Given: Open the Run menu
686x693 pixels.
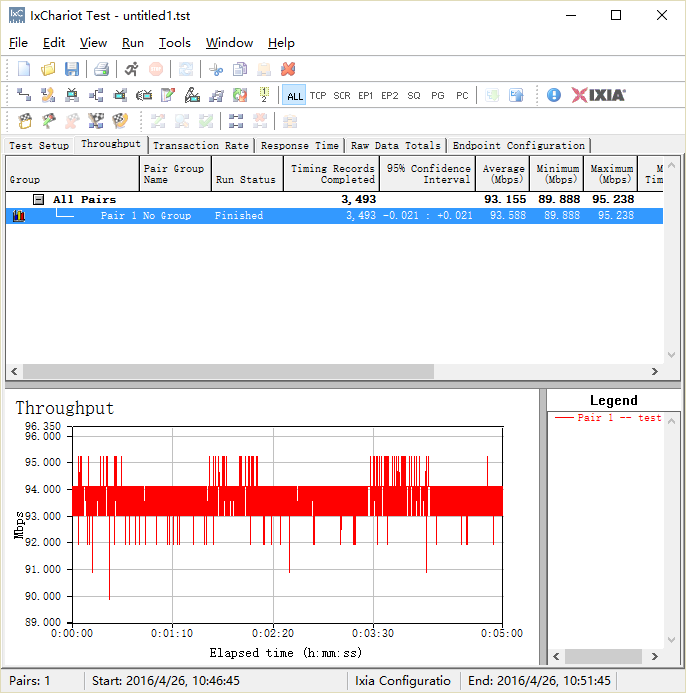Looking at the screenshot, I should coord(133,43).
